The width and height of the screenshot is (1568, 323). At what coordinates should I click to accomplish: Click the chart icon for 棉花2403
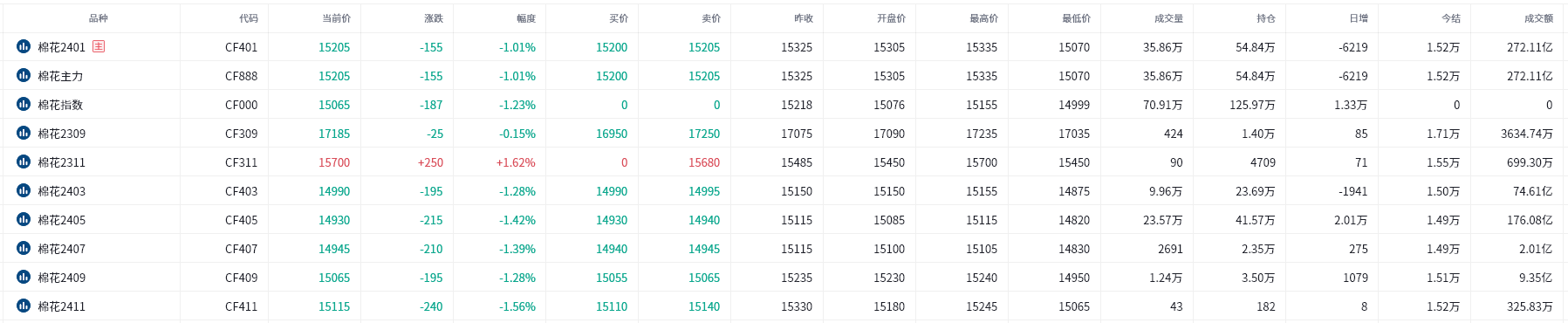point(24,190)
